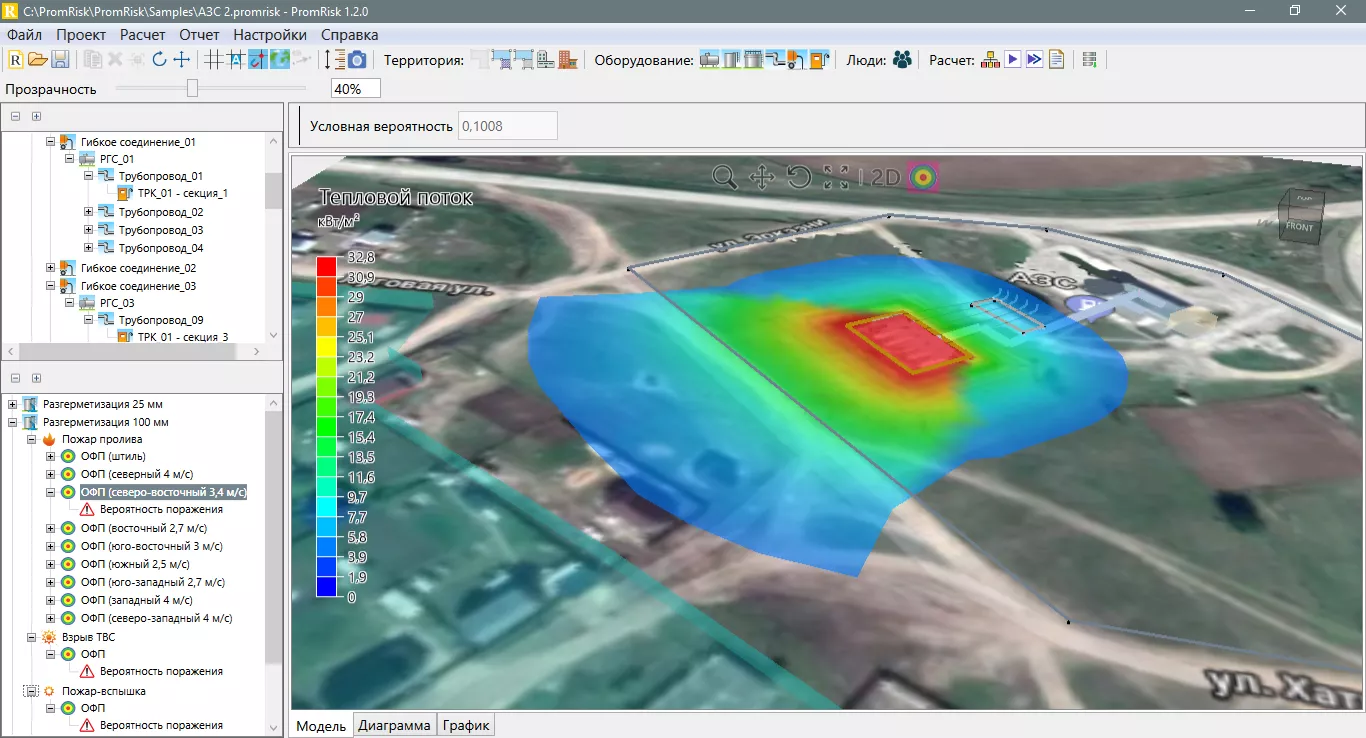Viewport: 1366px width, 738px height.
Task: Click the building territory icon
Action: (568, 60)
